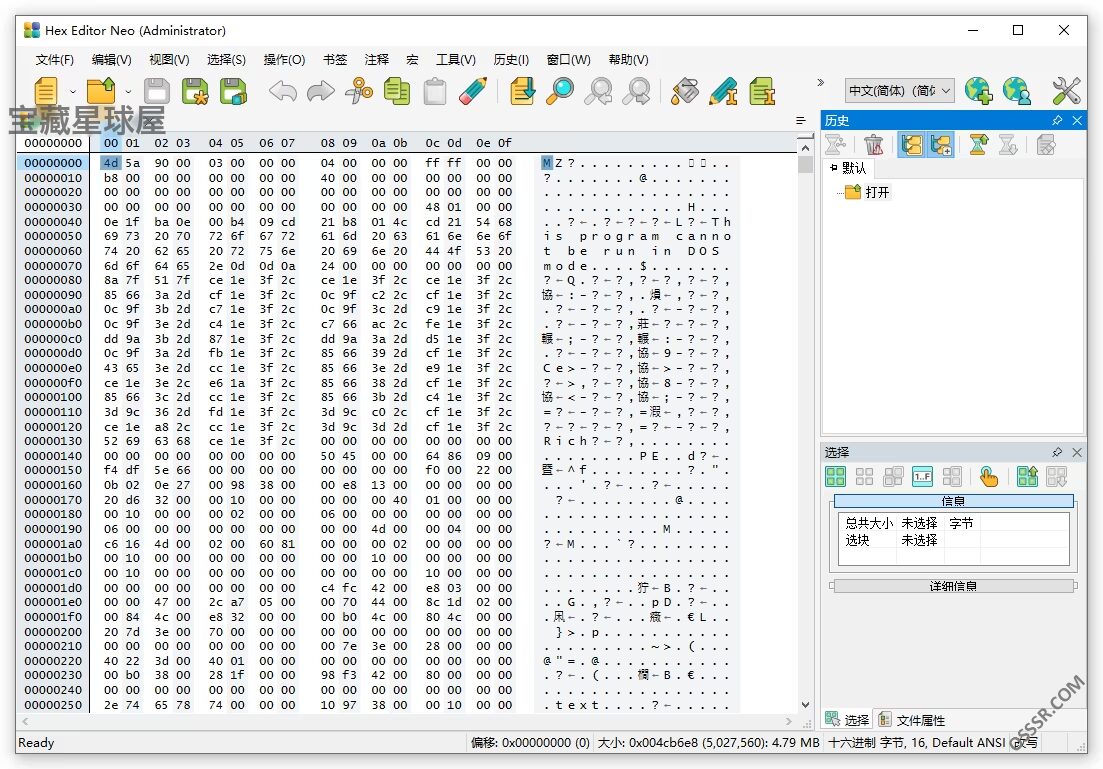Click the pencil with text cursor icon
1103x769 pixels.
pos(723,91)
